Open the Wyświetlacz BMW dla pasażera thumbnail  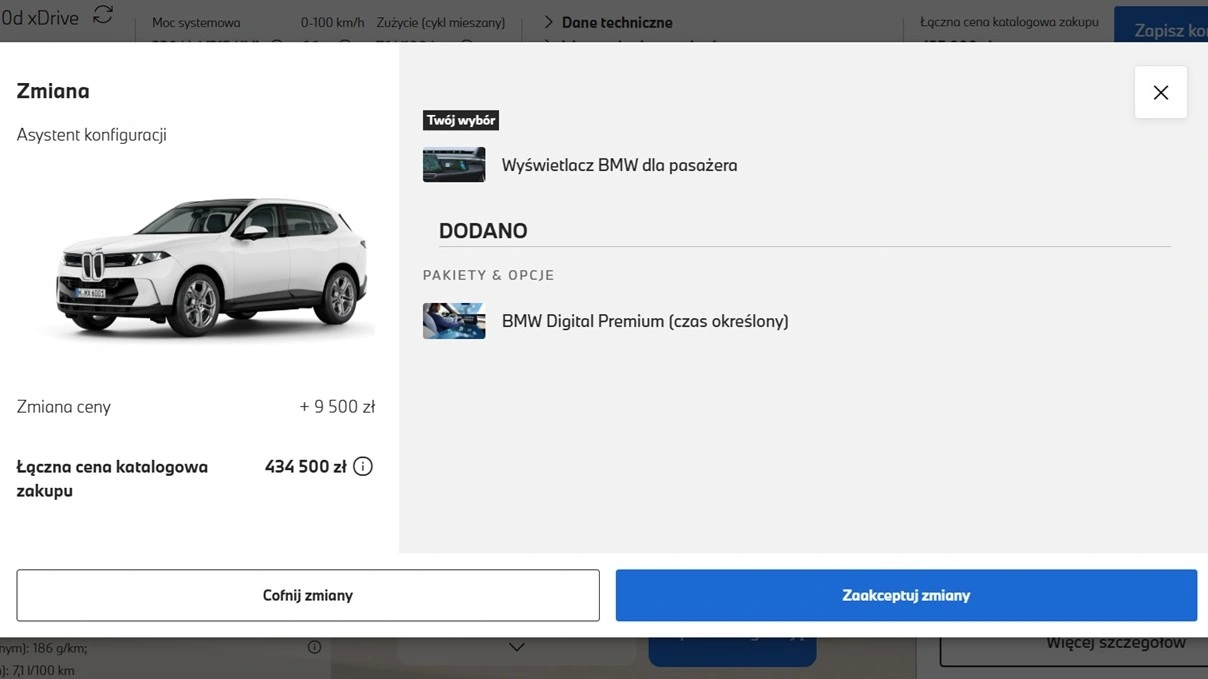click(454, 165)
